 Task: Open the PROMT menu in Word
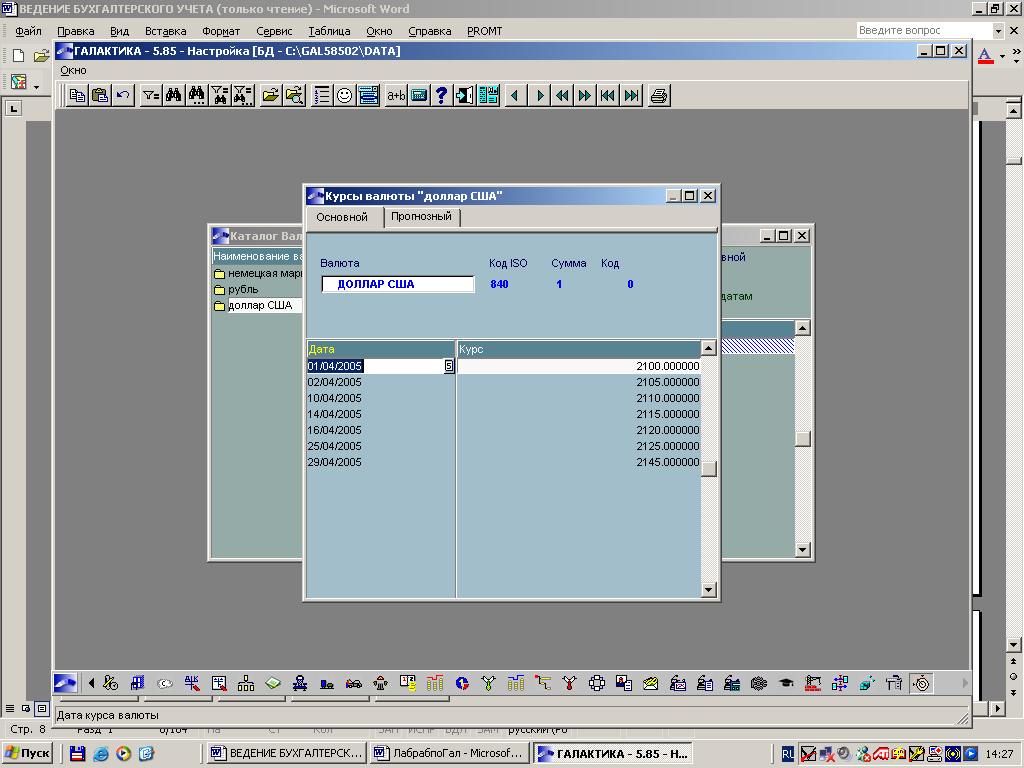(485, 31)
